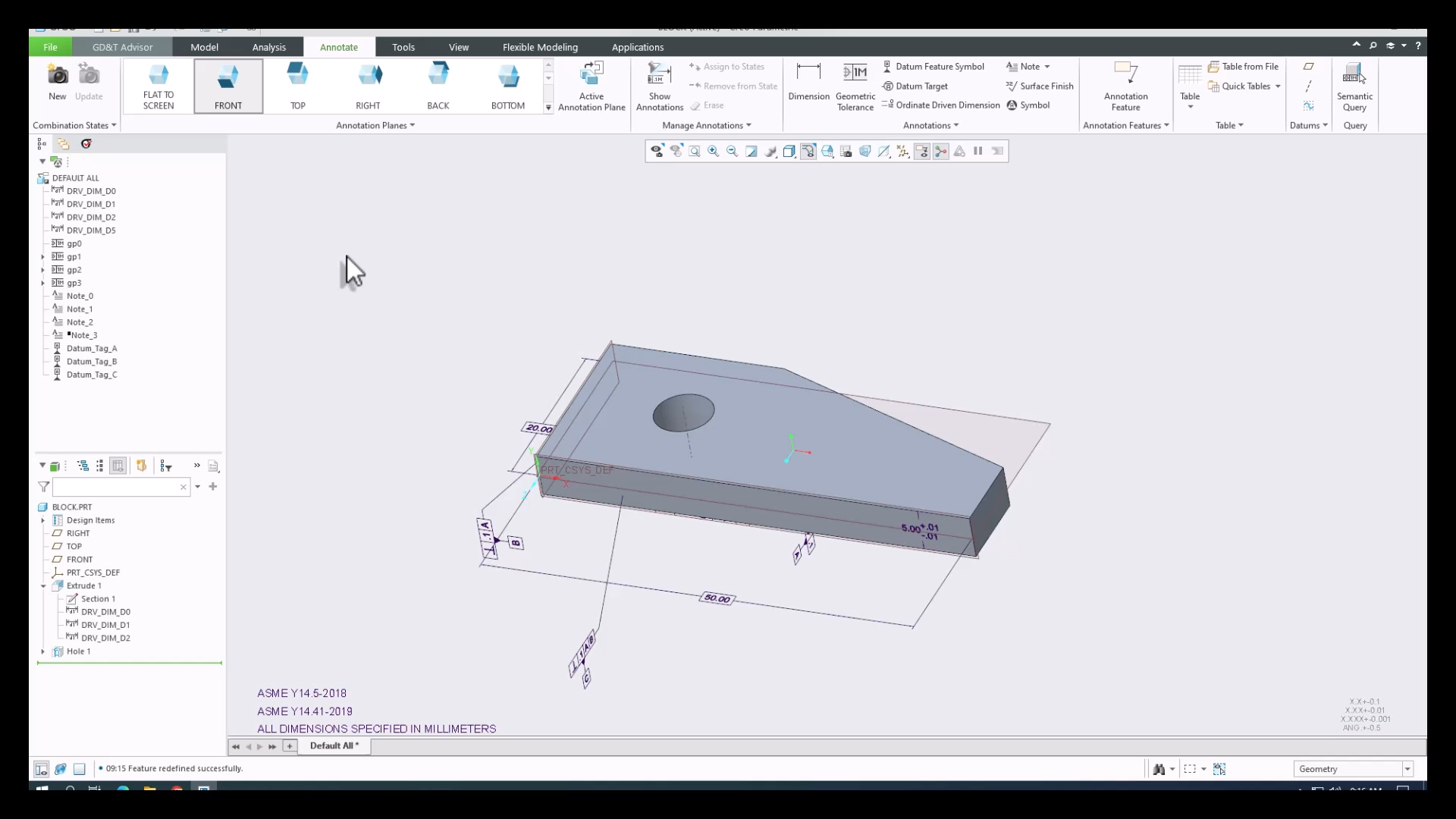The height and width of the screenshot is (819, 1456).
Task: Click the Active Annotation Plane icon
Action: [x=591, y=75]
